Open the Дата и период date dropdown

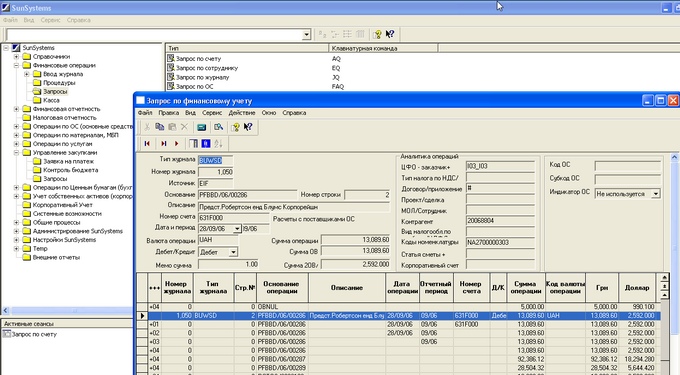click(x=237, y=228)
